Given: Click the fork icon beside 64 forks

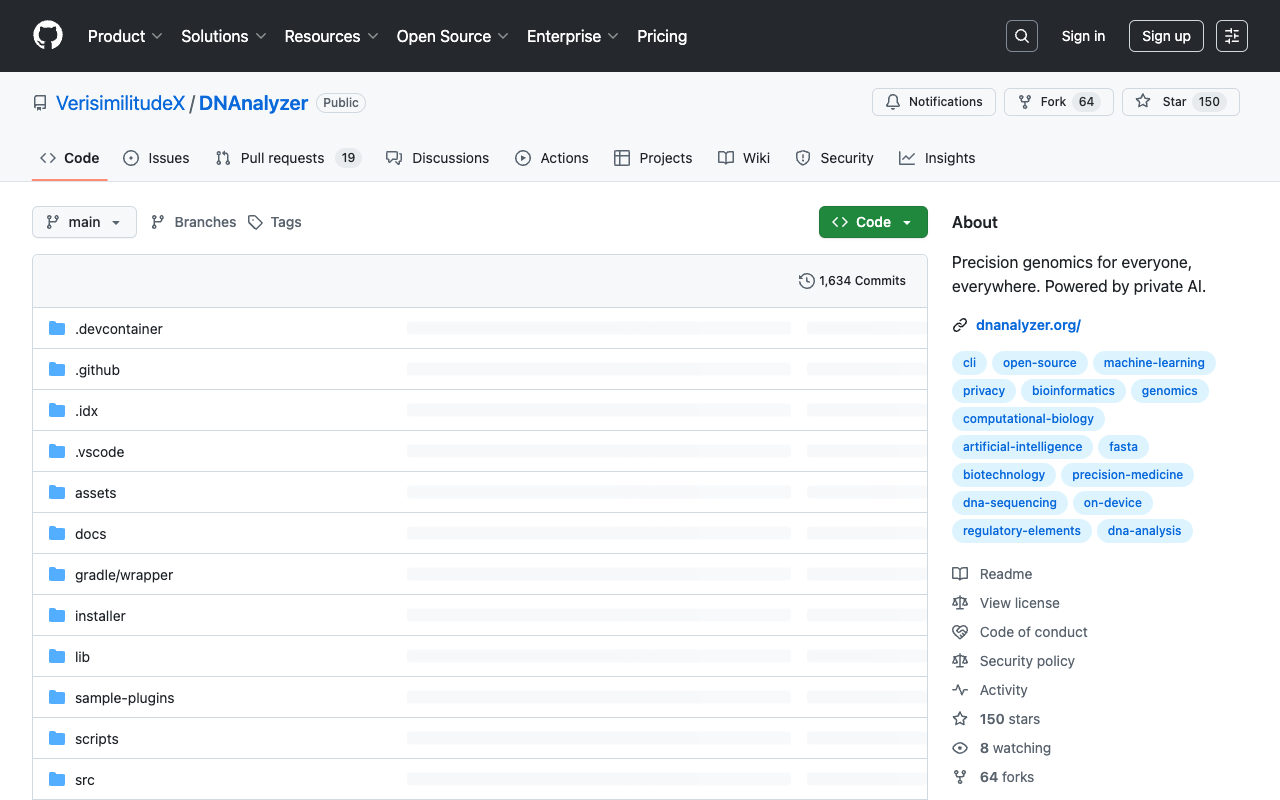Looking at the screenshot, I should [x=960, y=777].
